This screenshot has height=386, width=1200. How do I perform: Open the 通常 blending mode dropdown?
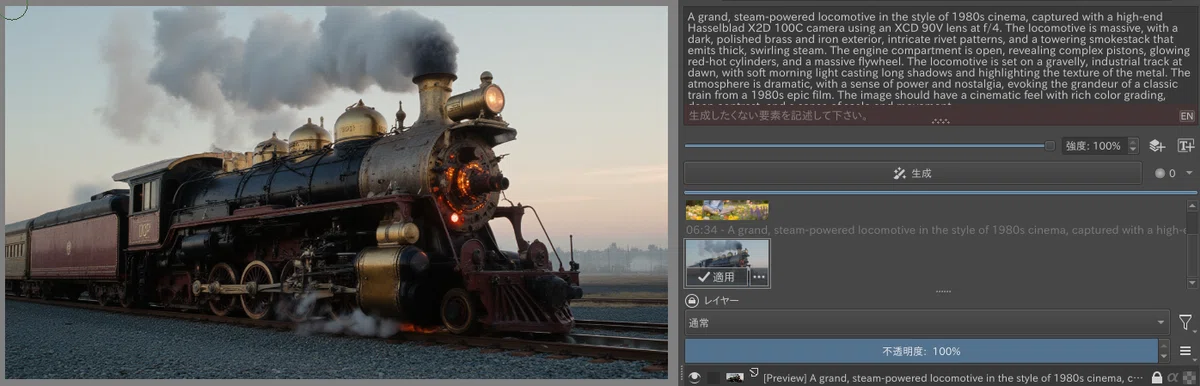927,323
